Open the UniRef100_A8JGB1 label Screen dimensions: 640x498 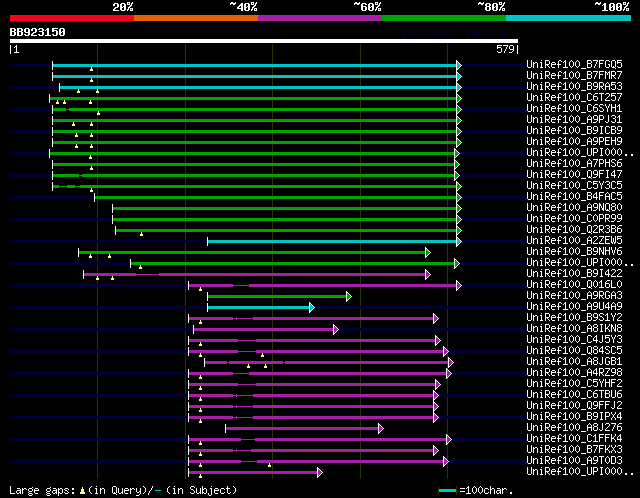coord(574,362)
